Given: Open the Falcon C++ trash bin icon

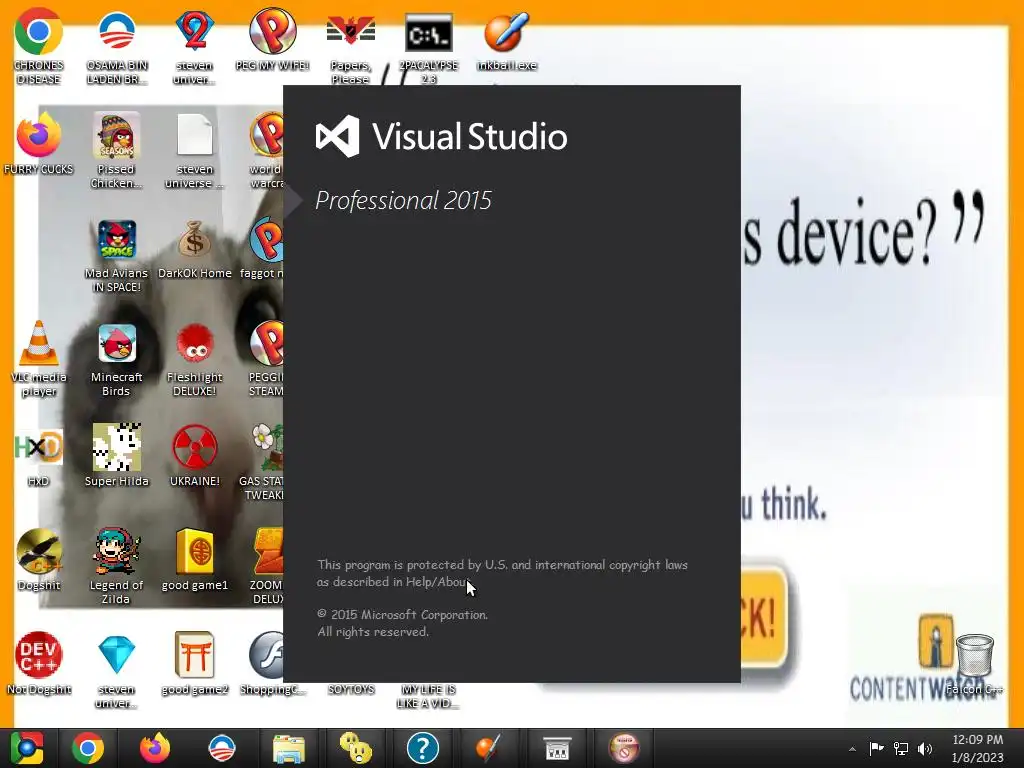Looking at the screenshot, I should click(974, 663).
